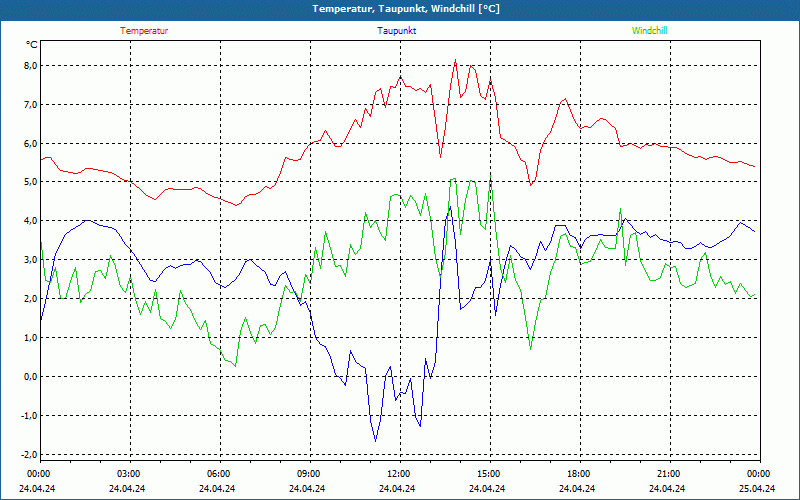The image size is (800, 500).
Task: Click the -2,0 y-axis value
Action: click(29, 454)
